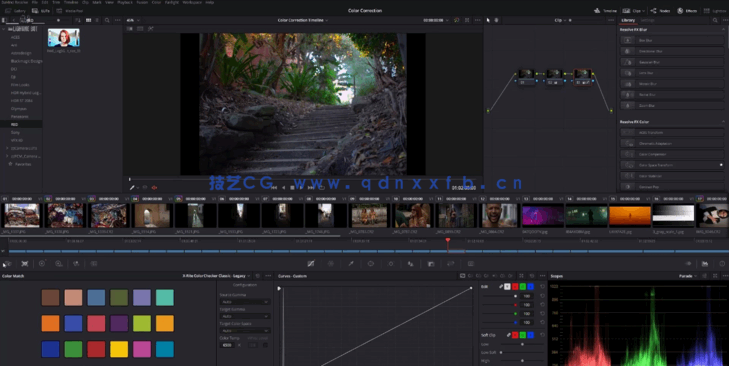Open the File menu
The image size is (729, 366).
[35, 2]
